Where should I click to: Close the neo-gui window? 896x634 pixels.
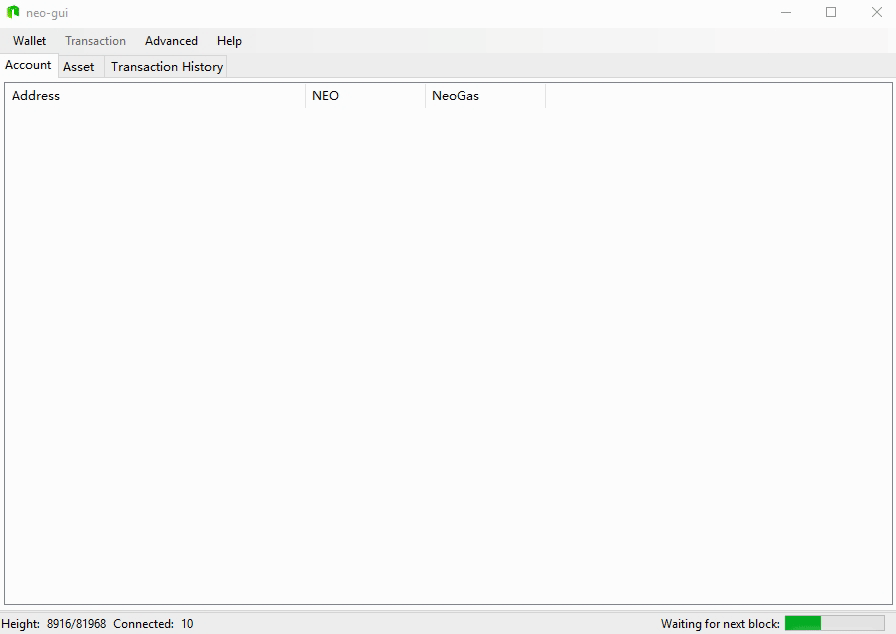tap(876, 13)
